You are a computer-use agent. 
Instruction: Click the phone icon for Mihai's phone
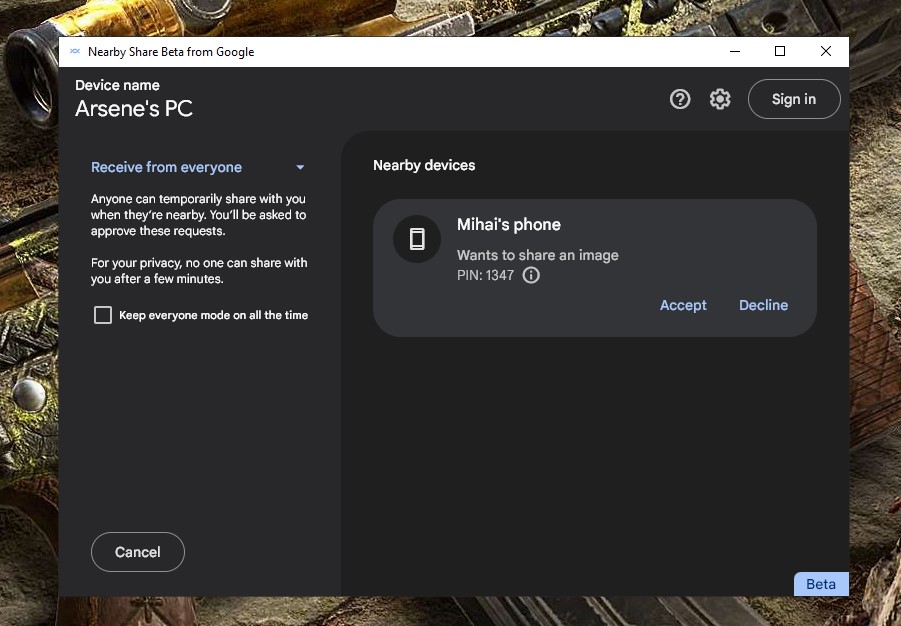(x=417, y=239)
